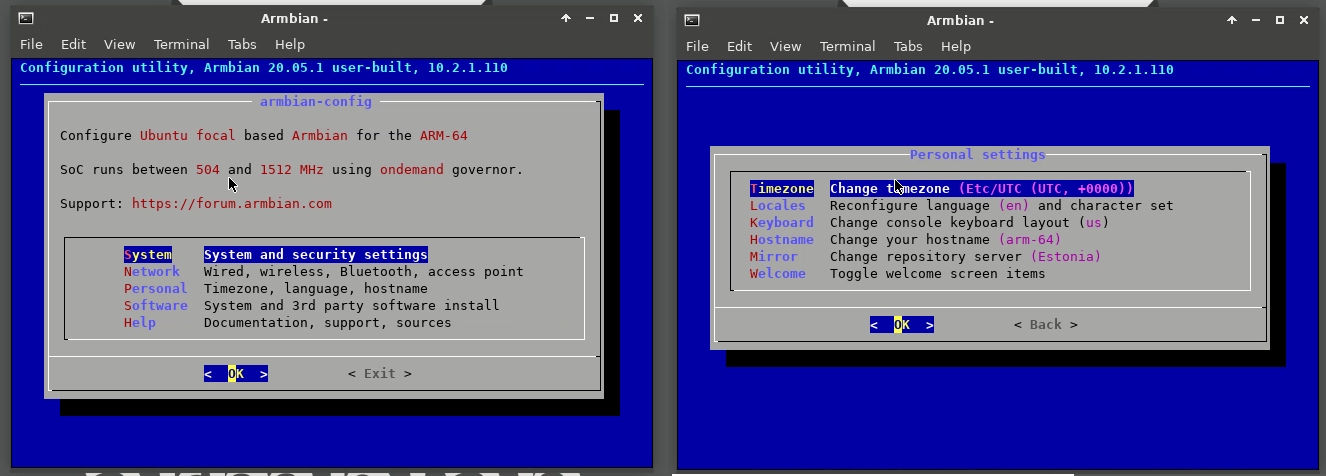Click left window 'Configuration utility' header line
The image size is (1326, 476).
tap(264, 68)
